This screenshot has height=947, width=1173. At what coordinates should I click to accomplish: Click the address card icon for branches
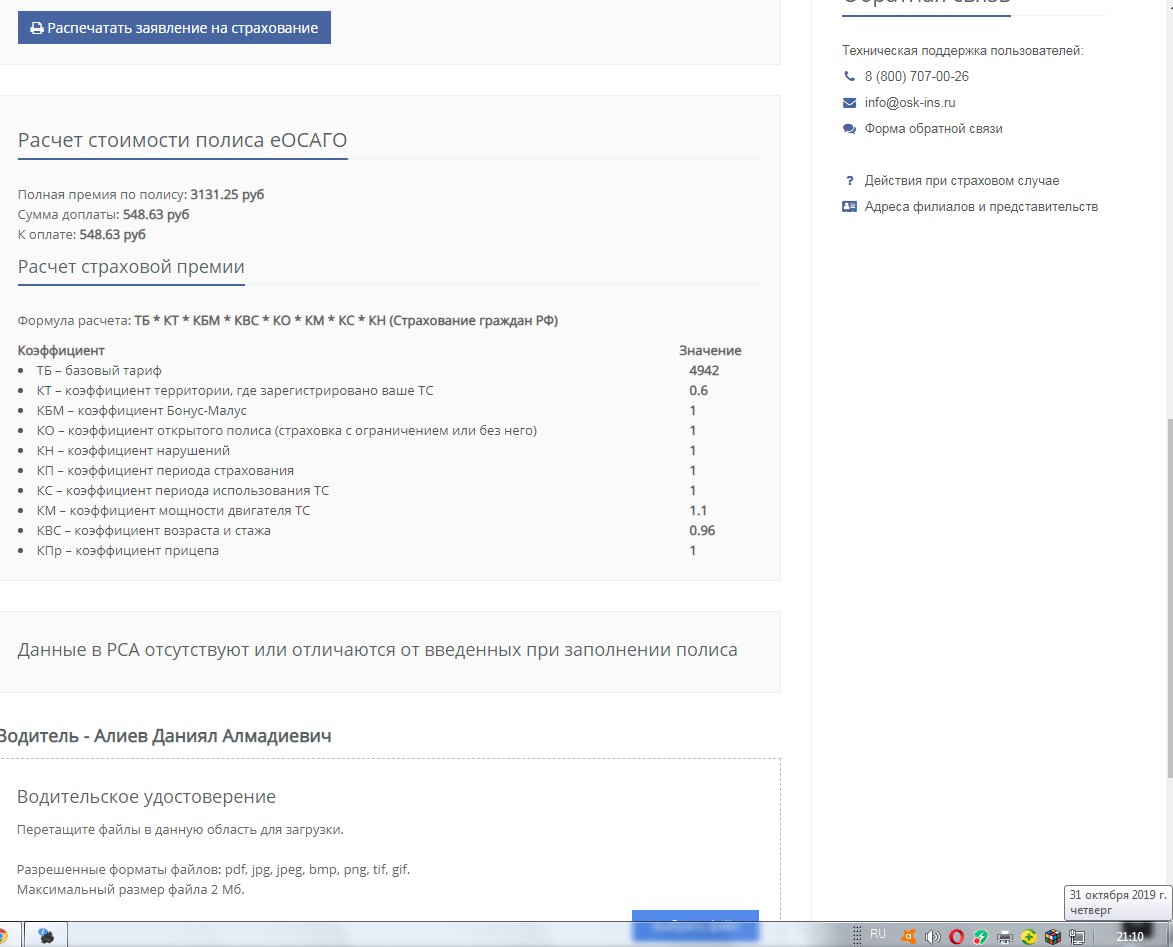[849, 207]
